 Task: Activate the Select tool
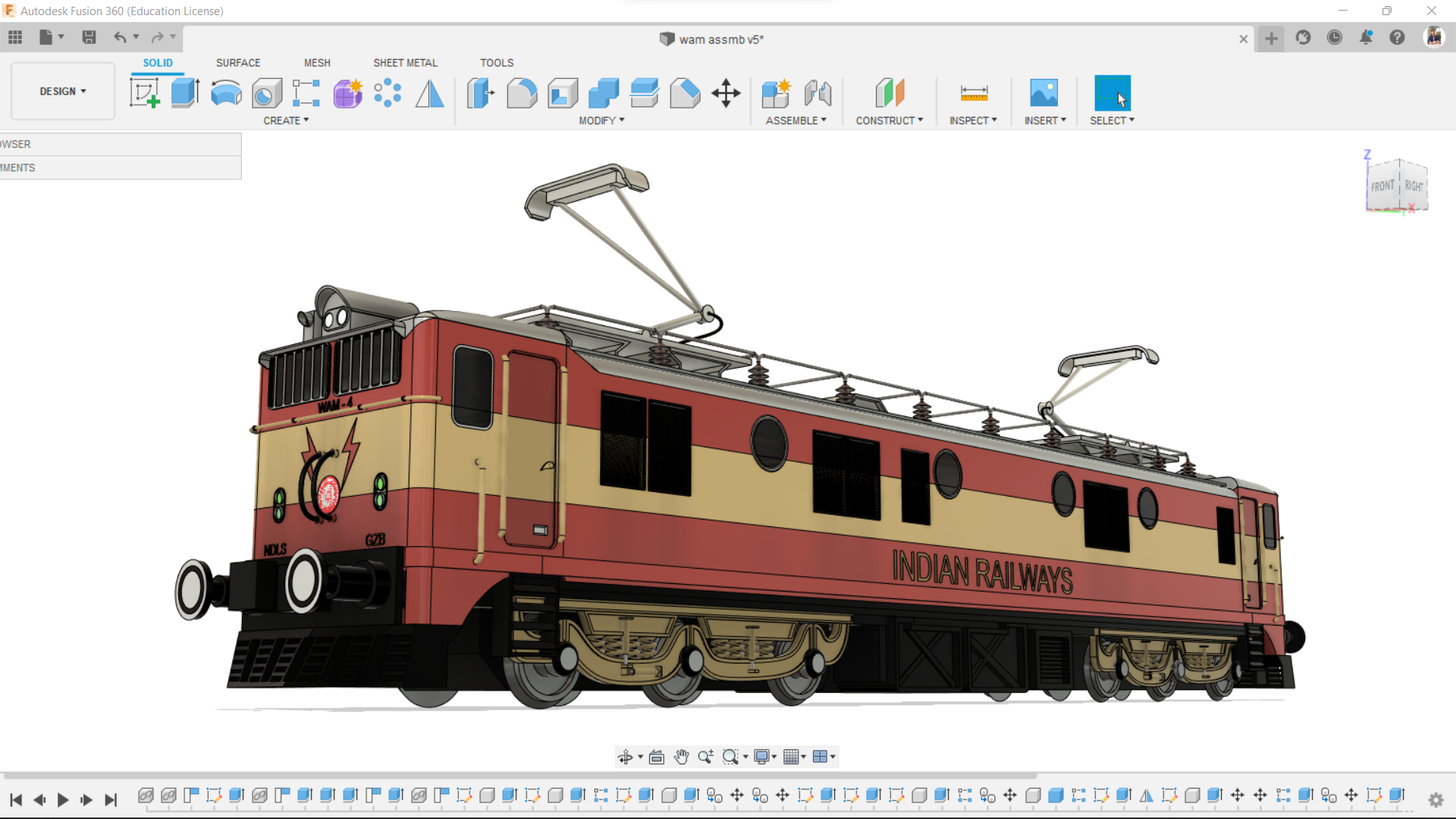1112,93
